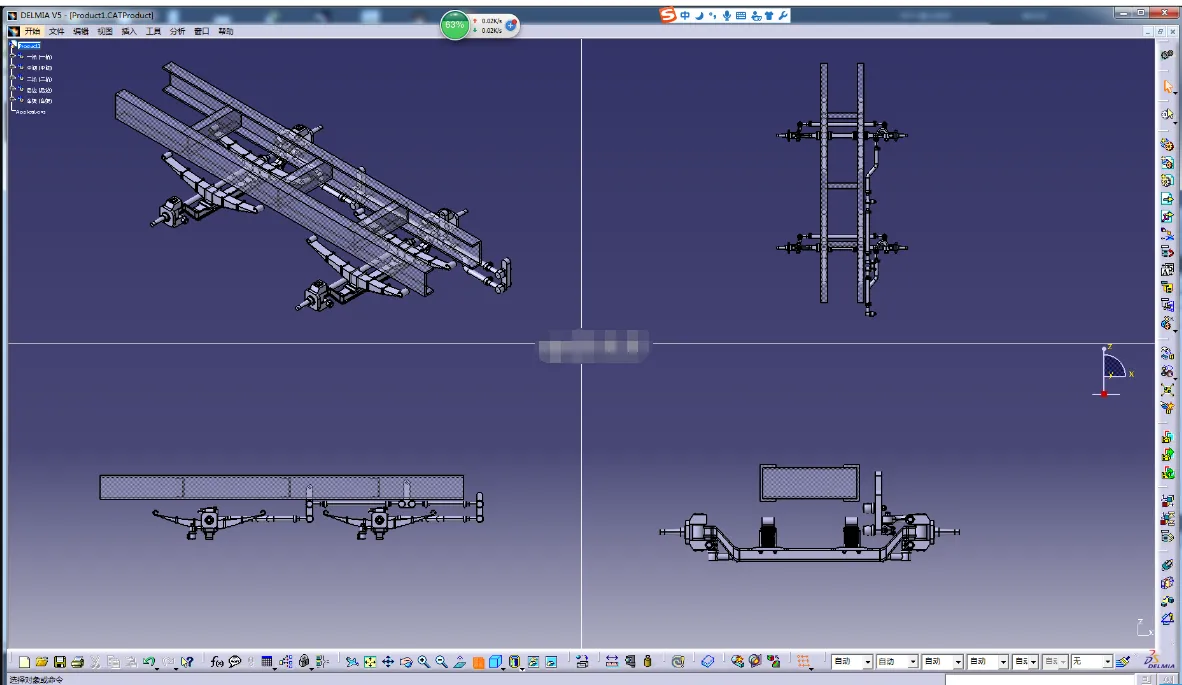Print using the printer icon
This screenshot has width=1182, height=685.
point(77,662)
